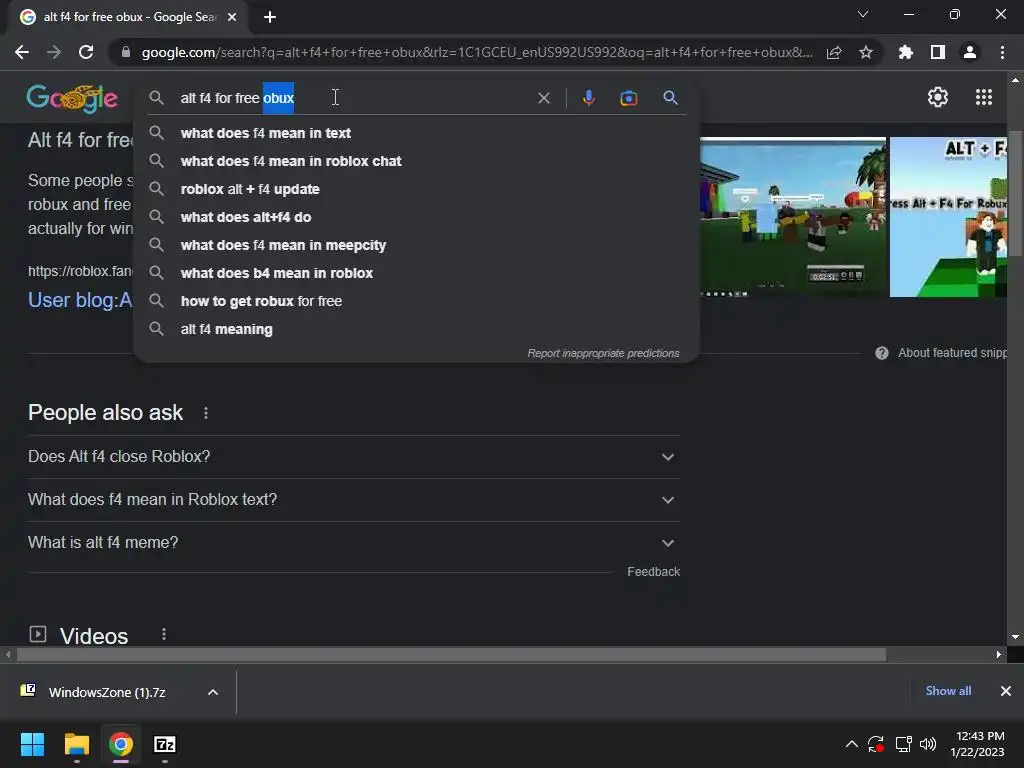Submit search with the blue magnifier
Viewport: 1024px width, 768px height.
[x=670, y=98]
